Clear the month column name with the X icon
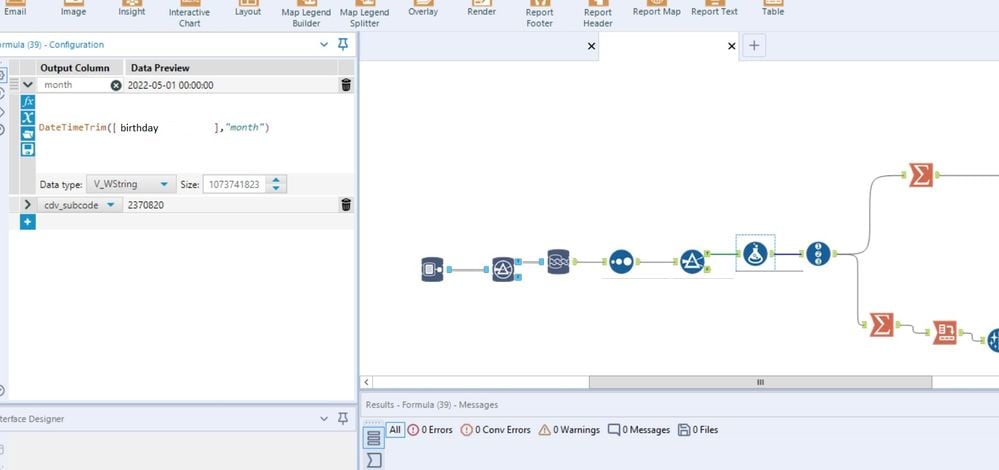 point(116,85)
